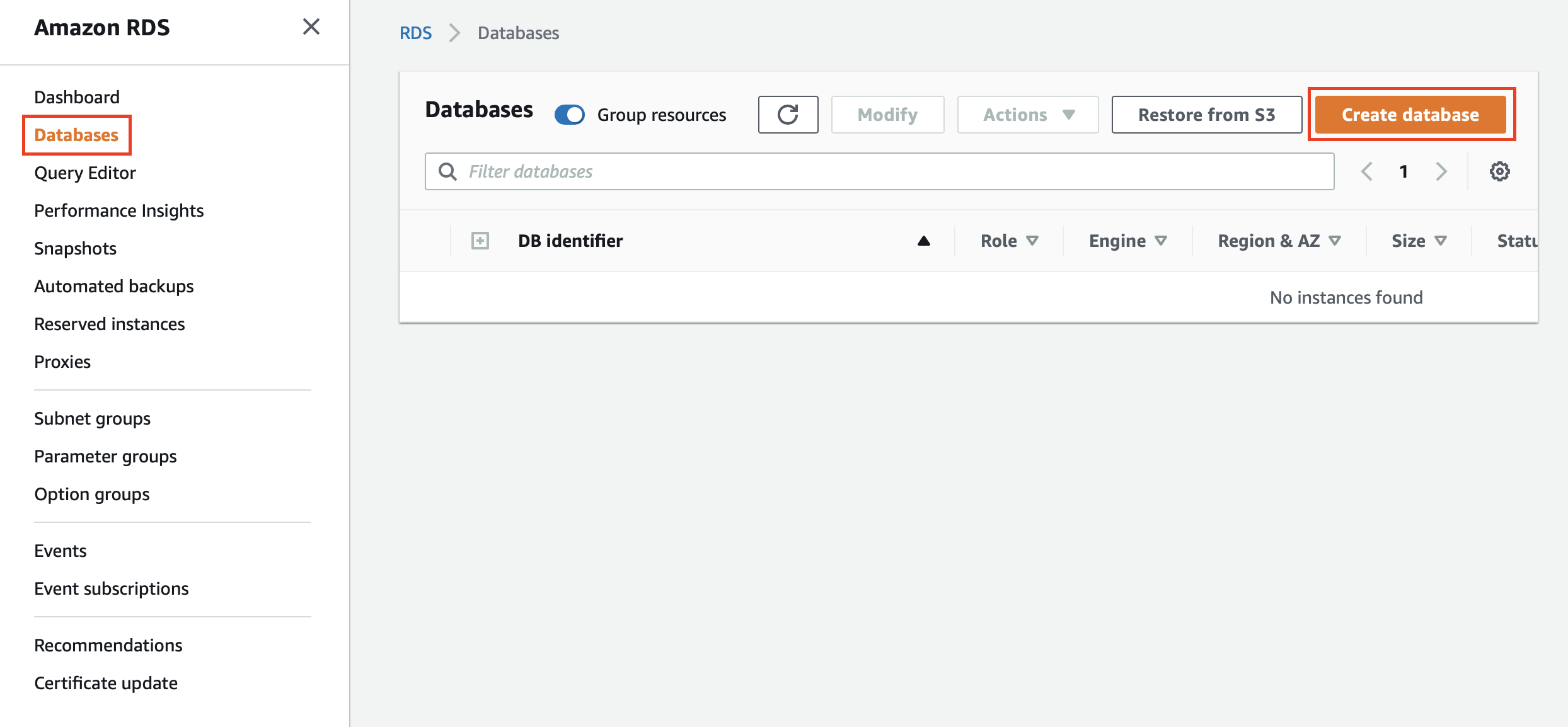Screen dimensions: 1568x727
Task: Select Databases in the sidebar
Action: coord(76,135)
